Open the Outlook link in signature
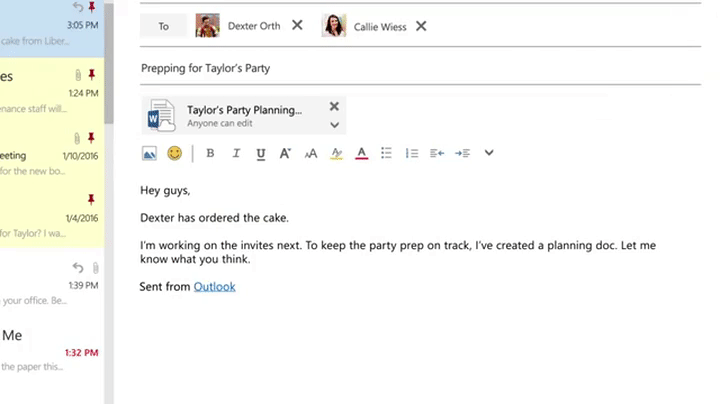The width and height of the screenshot is (720, 404). tap(214, 287)
